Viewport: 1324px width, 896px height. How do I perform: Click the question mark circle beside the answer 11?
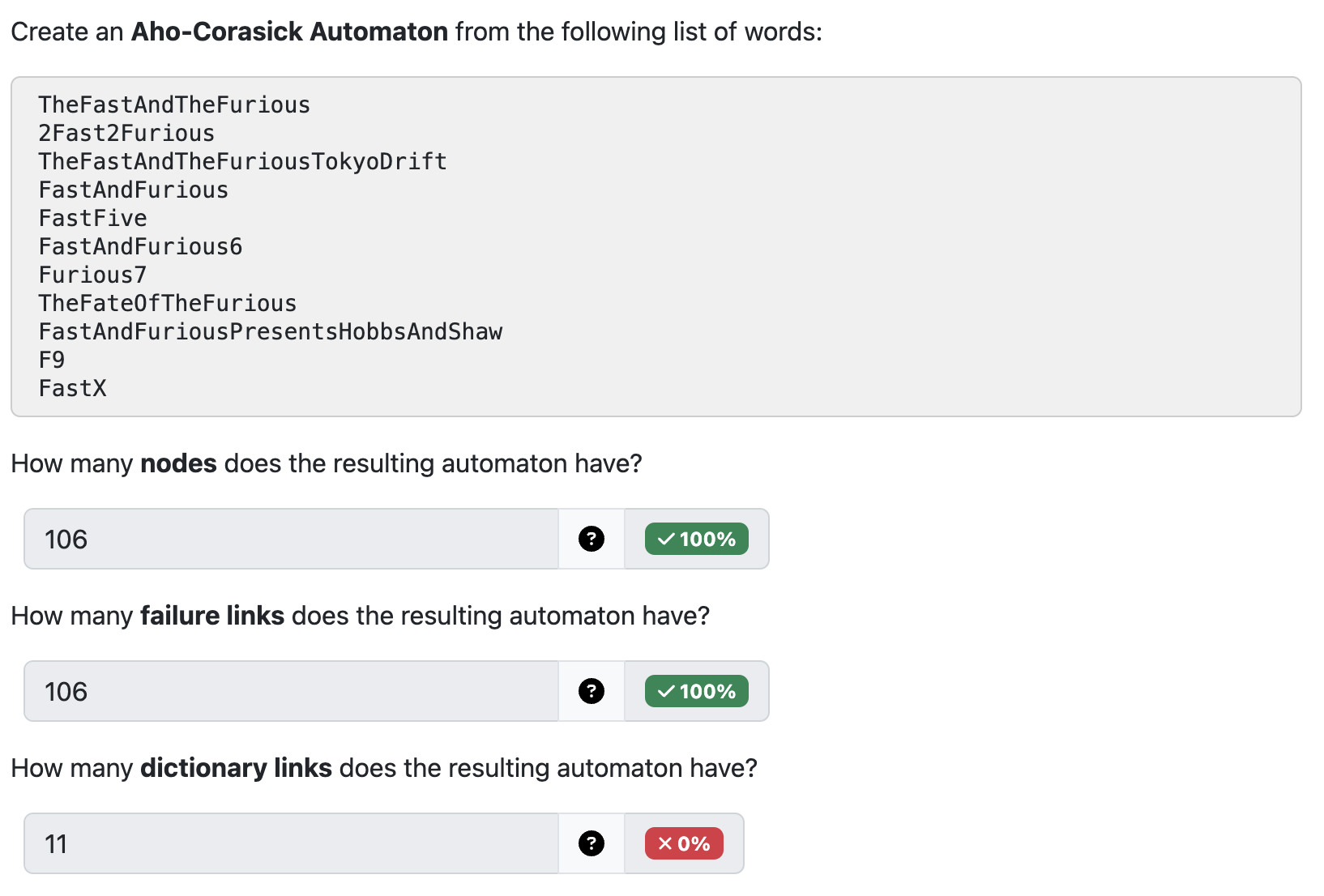(x=592, y=843)
